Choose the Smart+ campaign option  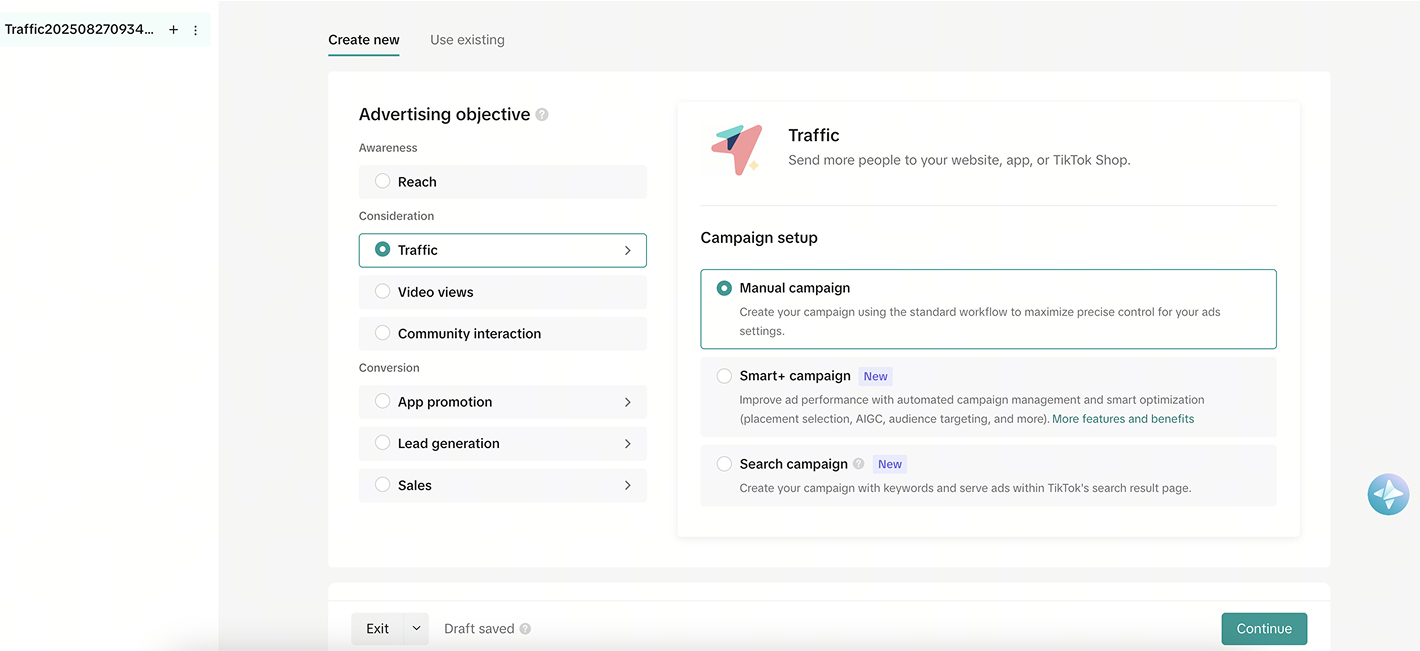[724, 376]
